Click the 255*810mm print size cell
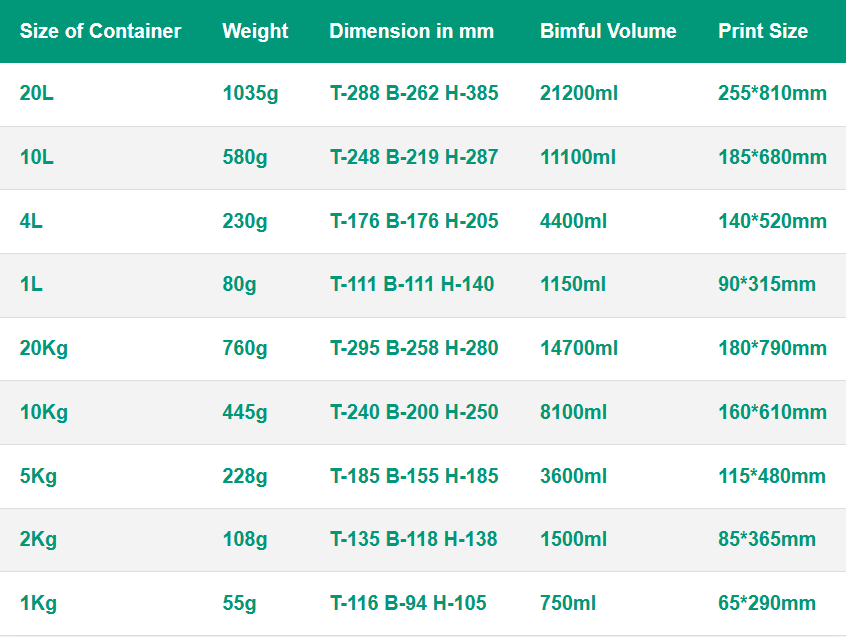 [772, 93]
